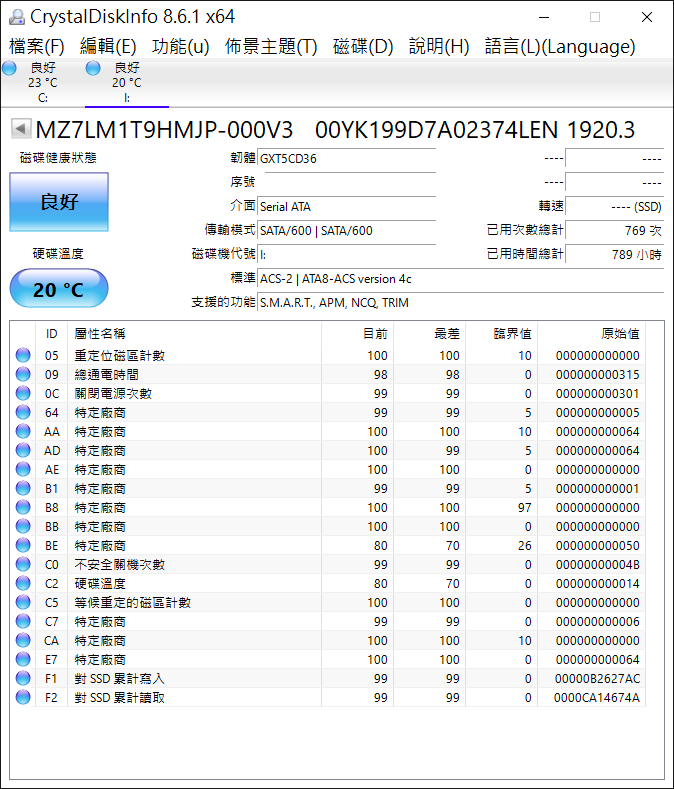Open the 磁碟(D) menu

pos(363,46)
